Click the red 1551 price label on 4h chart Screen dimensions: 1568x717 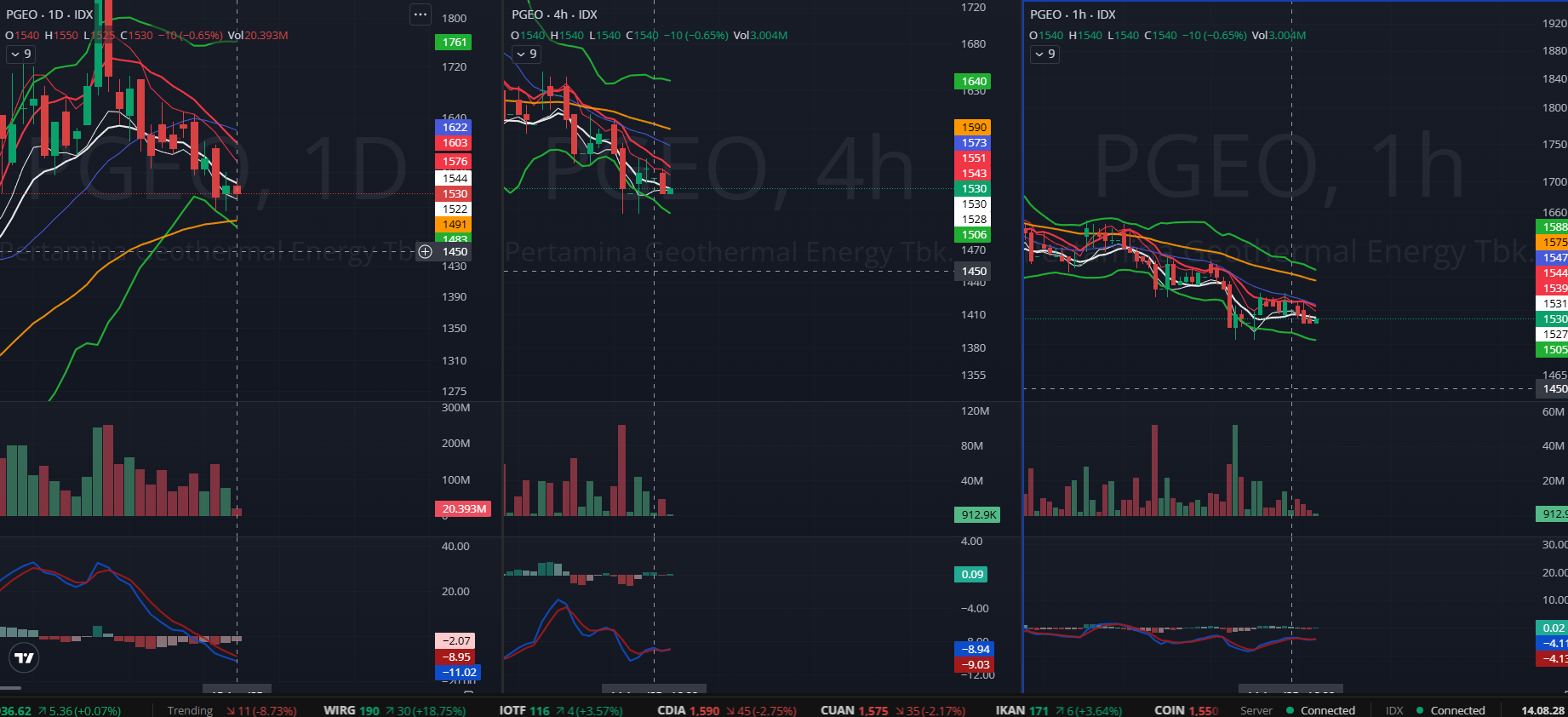973,158
